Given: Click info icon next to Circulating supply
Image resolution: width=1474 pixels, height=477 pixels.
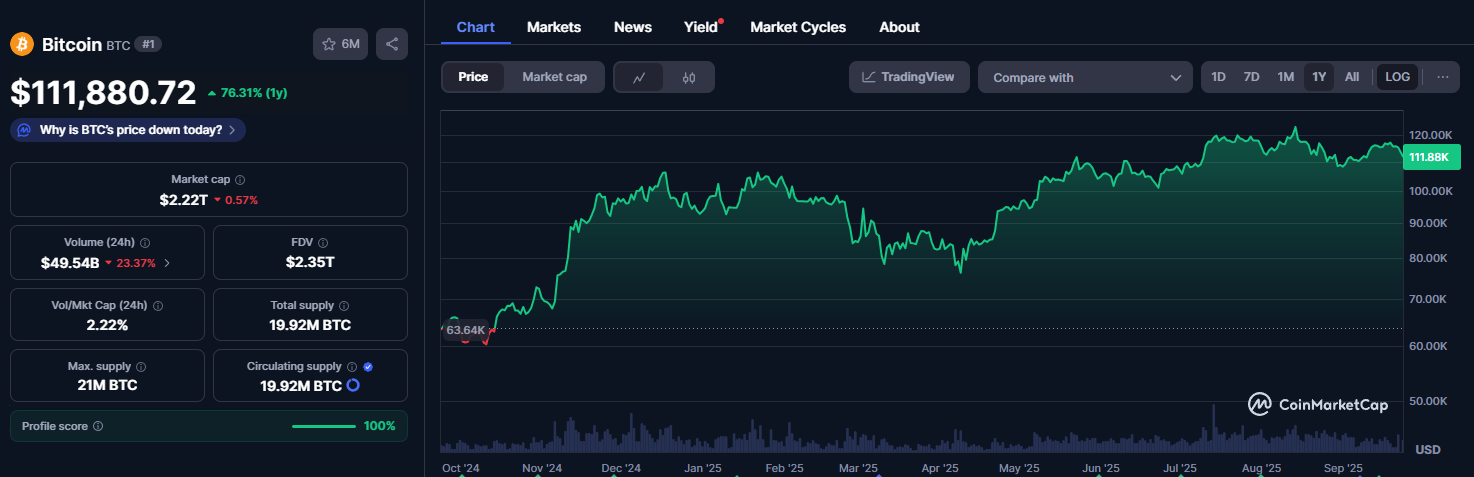Looking at the screenshot, I should coord(352,367).
